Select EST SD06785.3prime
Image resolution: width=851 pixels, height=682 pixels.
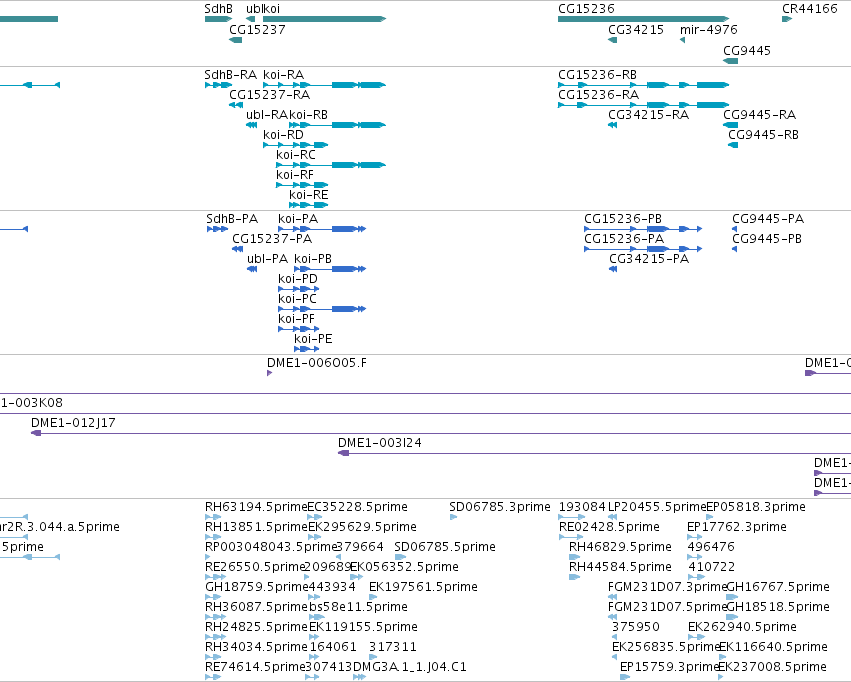(x=500, y=507)
